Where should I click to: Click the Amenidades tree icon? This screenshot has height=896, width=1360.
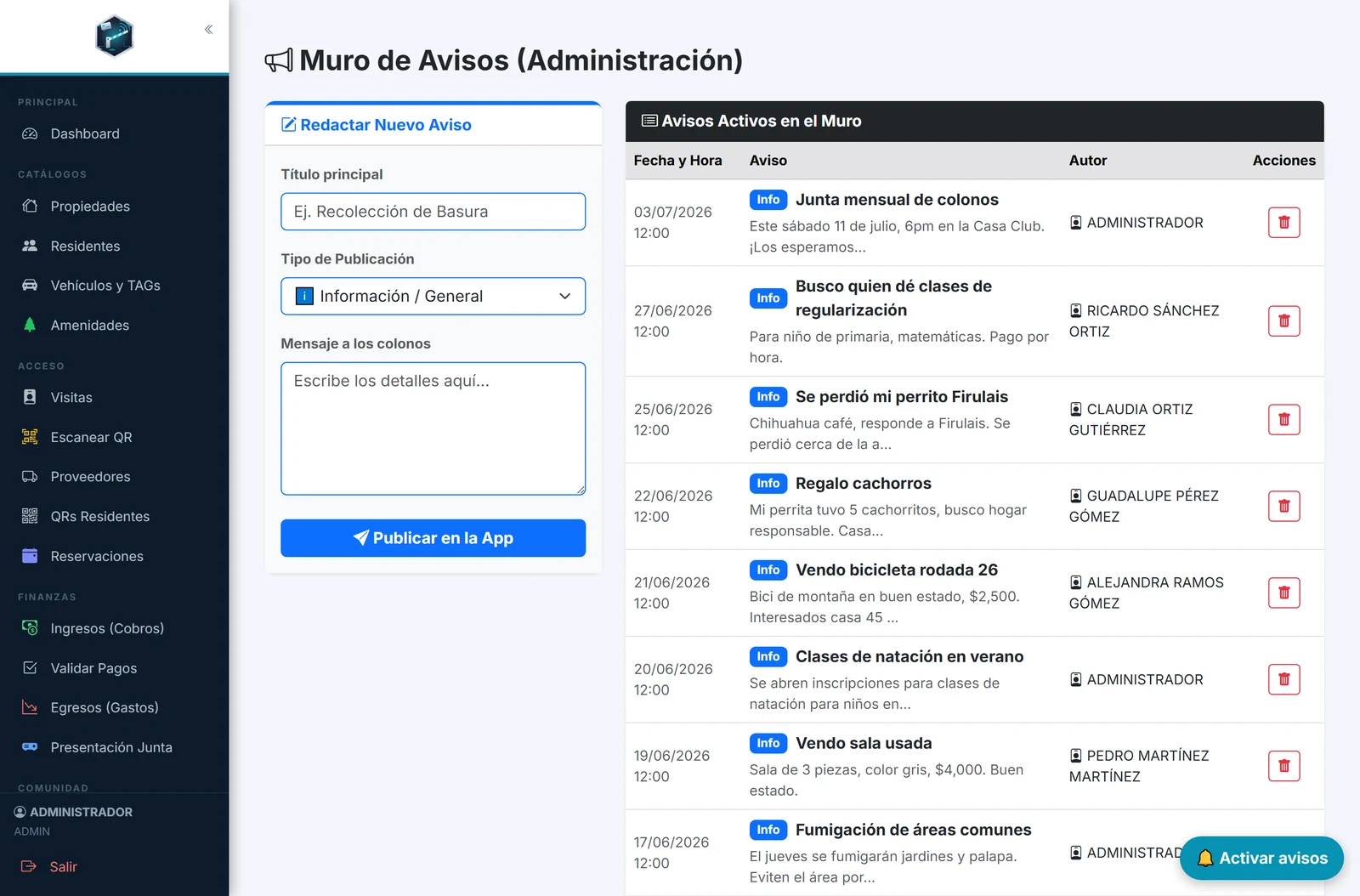tap(30, 325)
